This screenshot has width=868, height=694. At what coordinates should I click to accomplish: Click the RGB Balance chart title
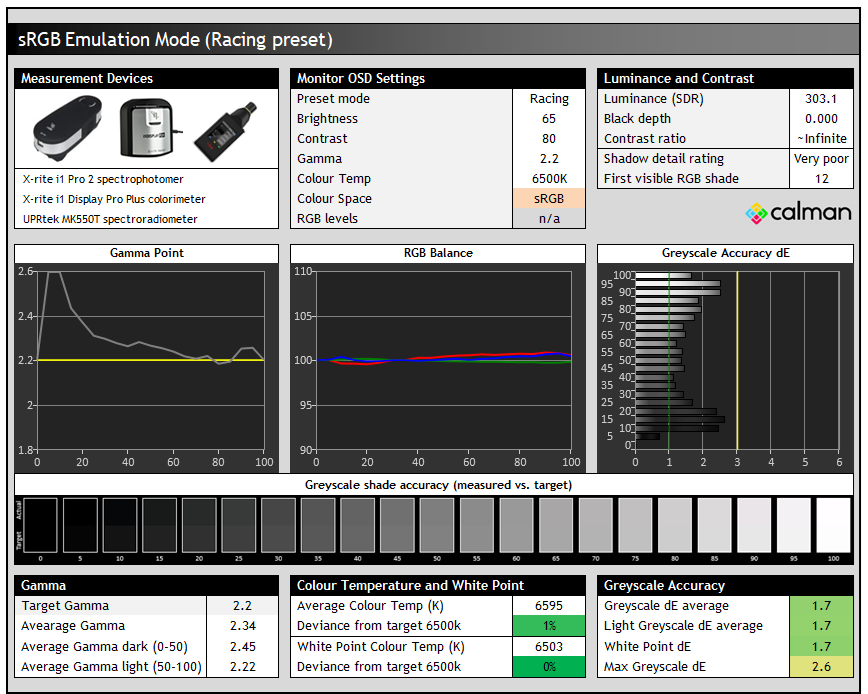click(438, 253)
